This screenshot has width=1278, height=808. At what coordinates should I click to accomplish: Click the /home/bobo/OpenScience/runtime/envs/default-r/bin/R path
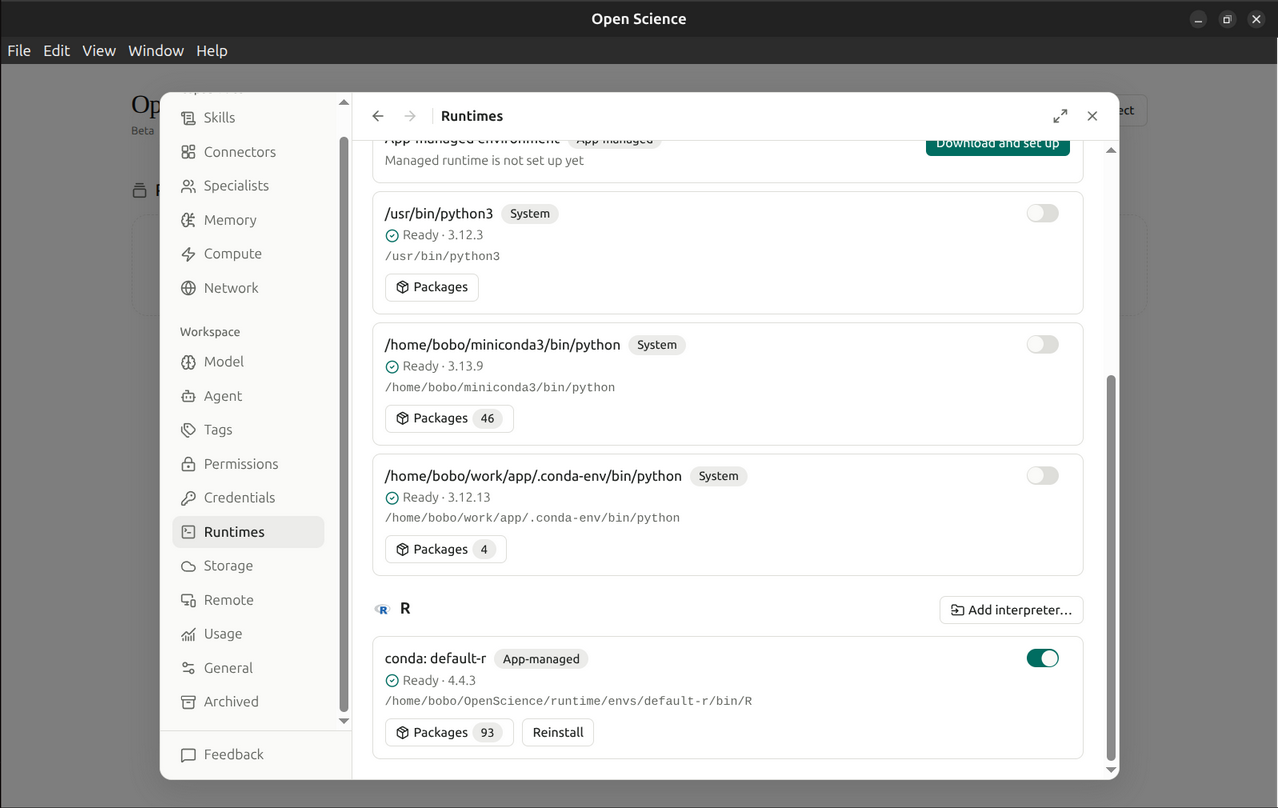pyautogui.click(x=568, y=701)
